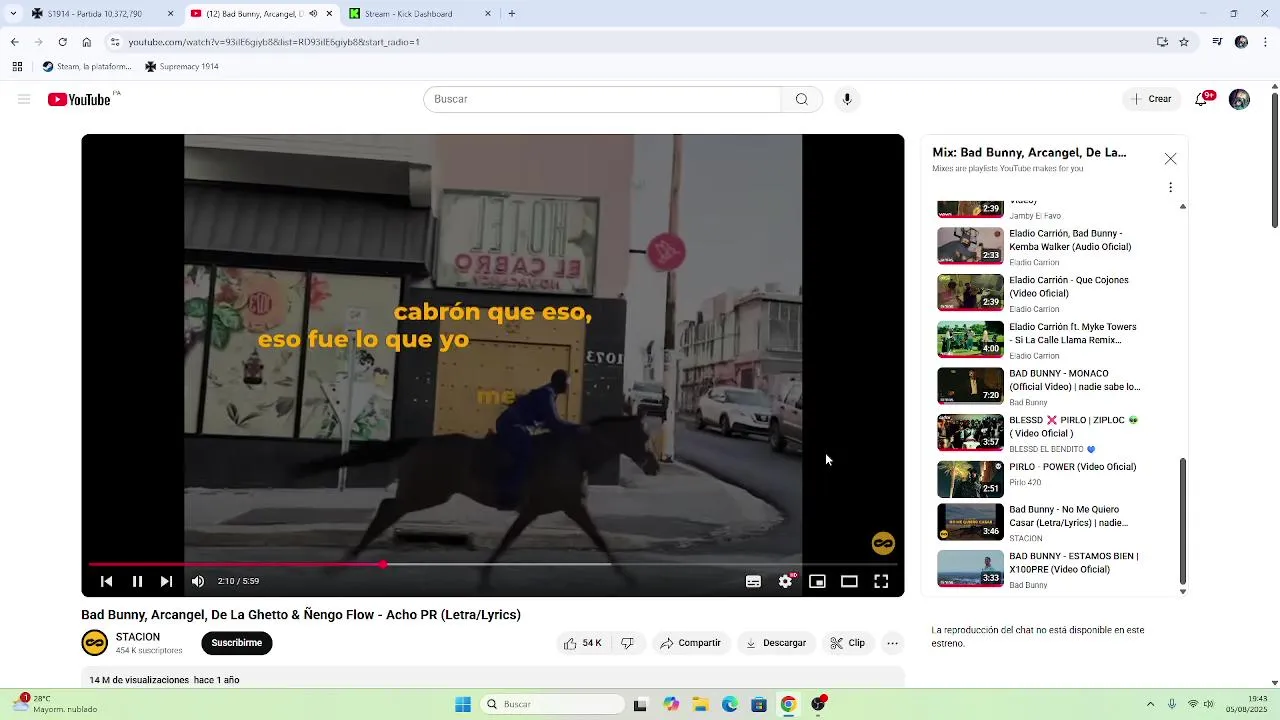Skip to the previous video
This screenshot has width=1280, height=720.
106,581
